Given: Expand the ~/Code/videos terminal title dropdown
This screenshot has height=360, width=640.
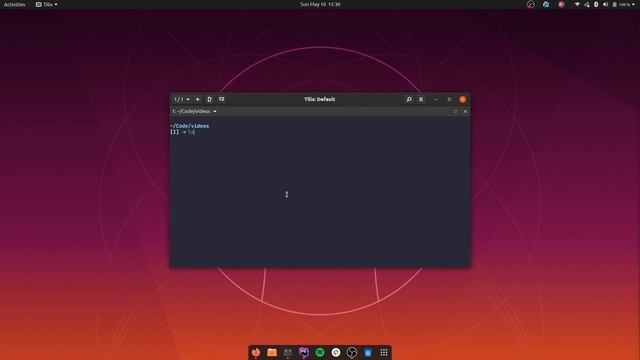Looking at the screenshot, I should point(194,111).
